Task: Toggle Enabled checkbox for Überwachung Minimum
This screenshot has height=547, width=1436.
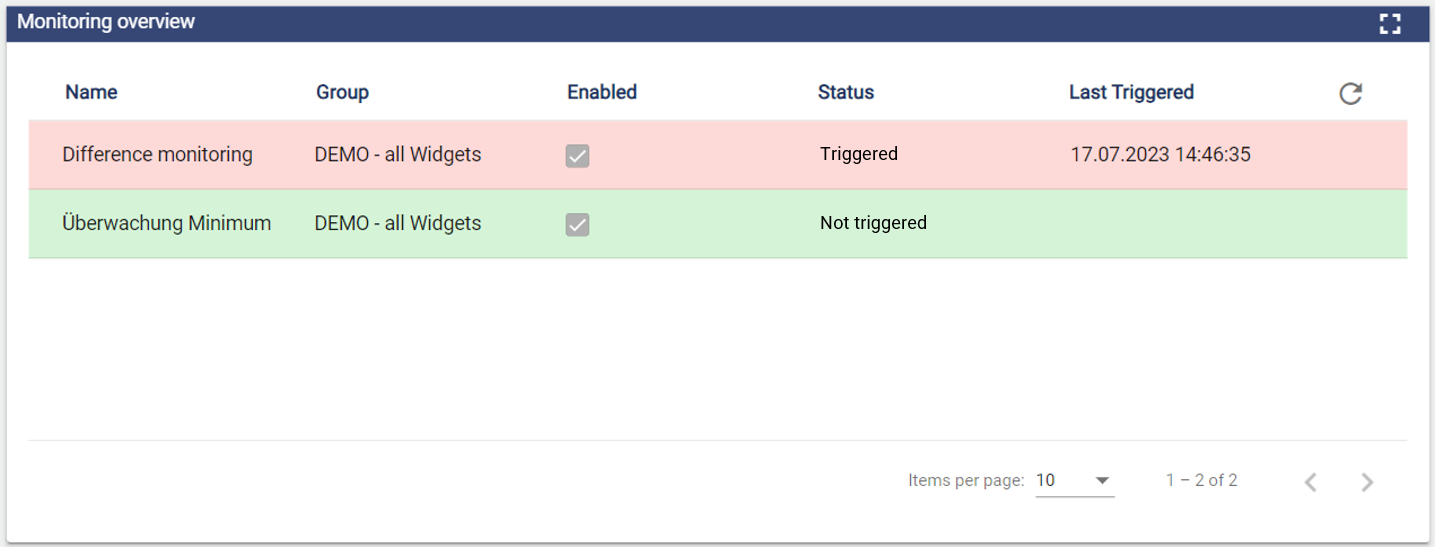Action: 577,224
